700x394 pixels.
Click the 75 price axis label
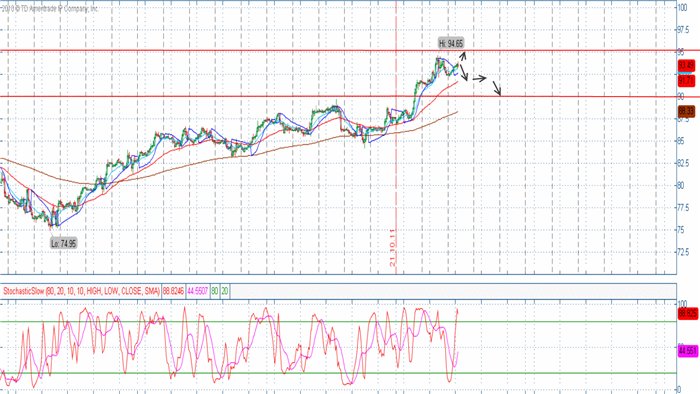681,230
